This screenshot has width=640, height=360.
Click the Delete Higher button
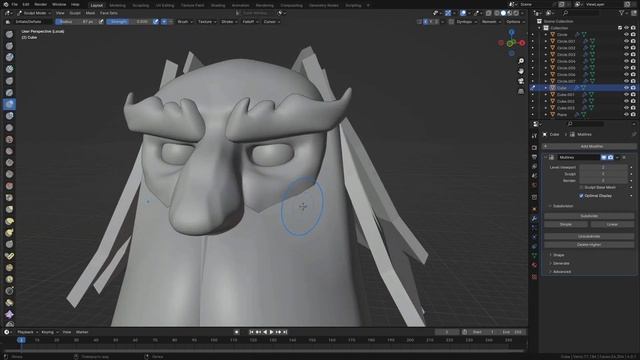589,244
